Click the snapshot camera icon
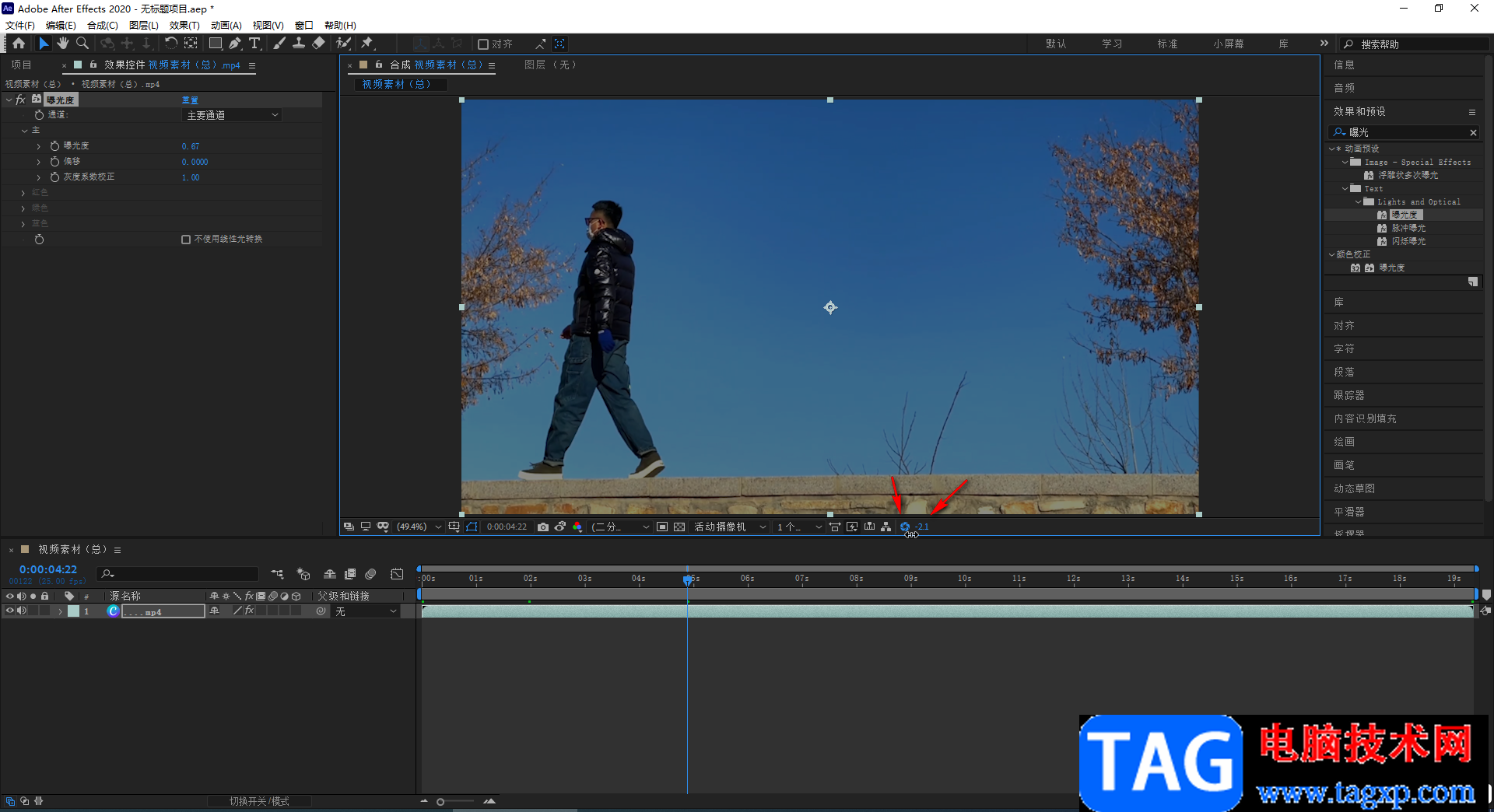Image resolution: width=1494 pixels, height=812 pixels. pos(543,527)
